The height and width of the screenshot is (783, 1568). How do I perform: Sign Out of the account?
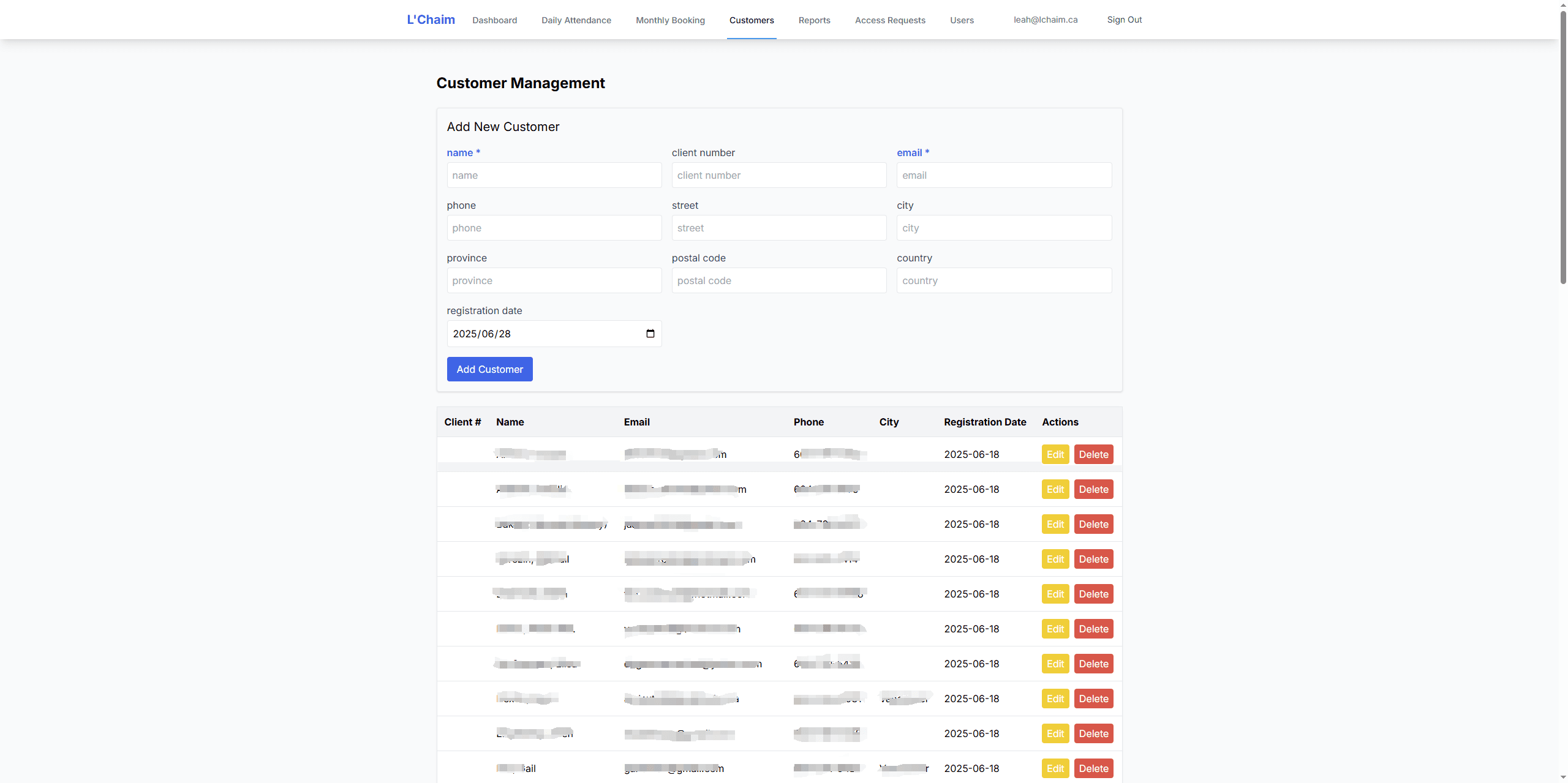point(1124,20)
